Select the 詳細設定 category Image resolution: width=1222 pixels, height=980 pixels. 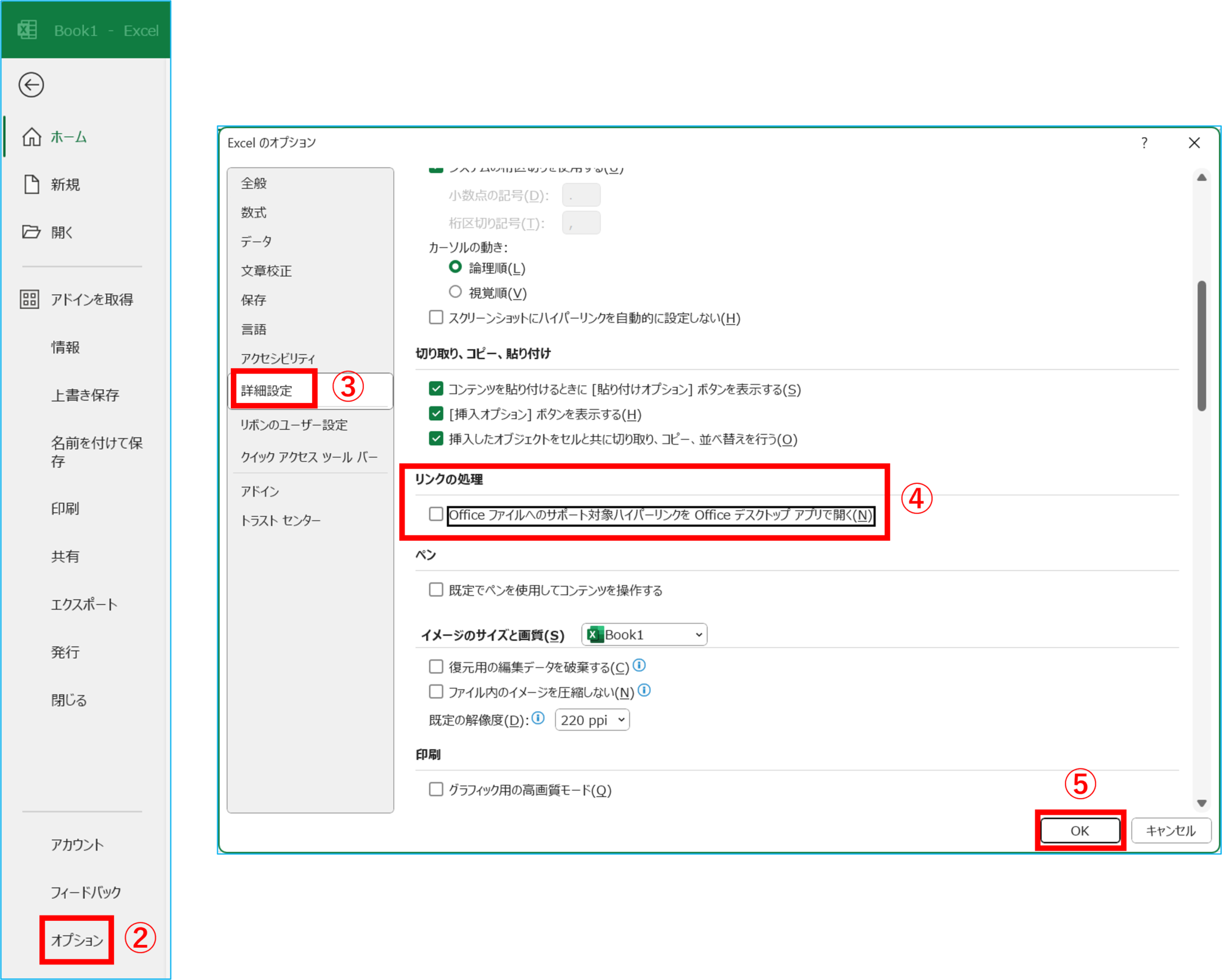(267, 390)
